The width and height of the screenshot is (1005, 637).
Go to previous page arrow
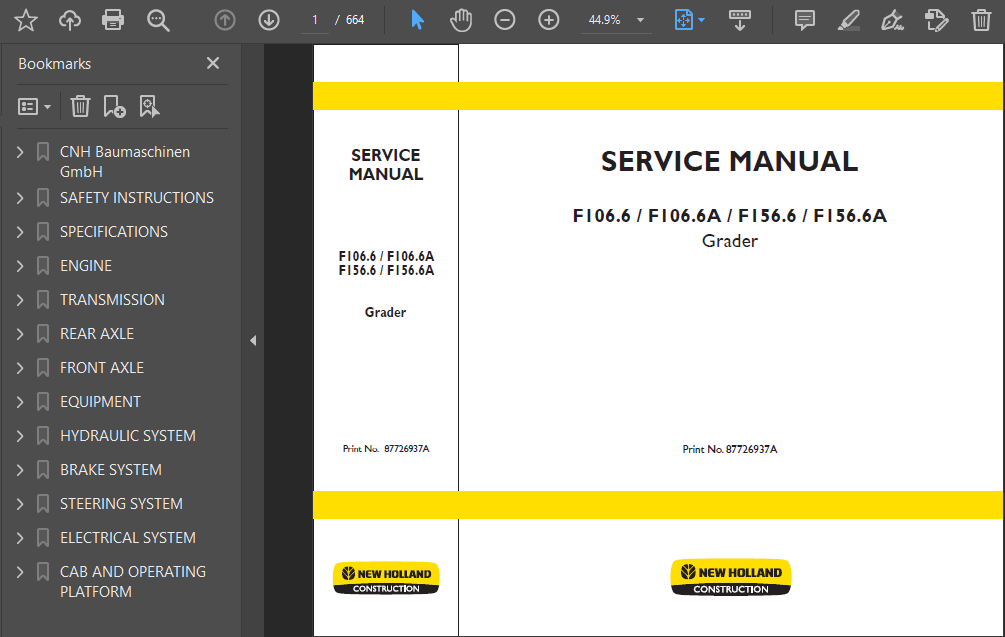[x=225, y=21]
